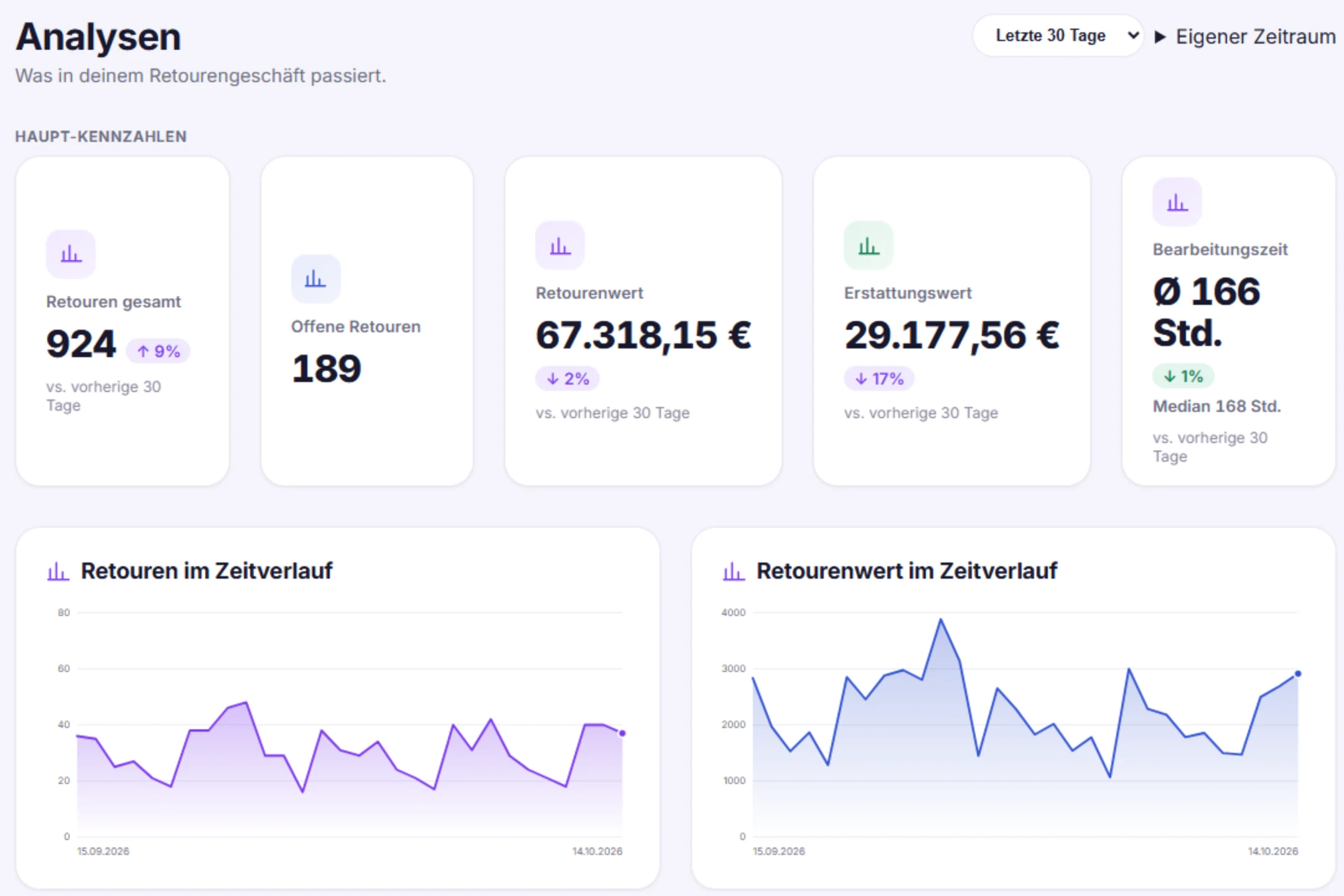The image size is (1344, 896).
Task: Click the Offene Retouren chart icon
Action: (x=315, y=279)
